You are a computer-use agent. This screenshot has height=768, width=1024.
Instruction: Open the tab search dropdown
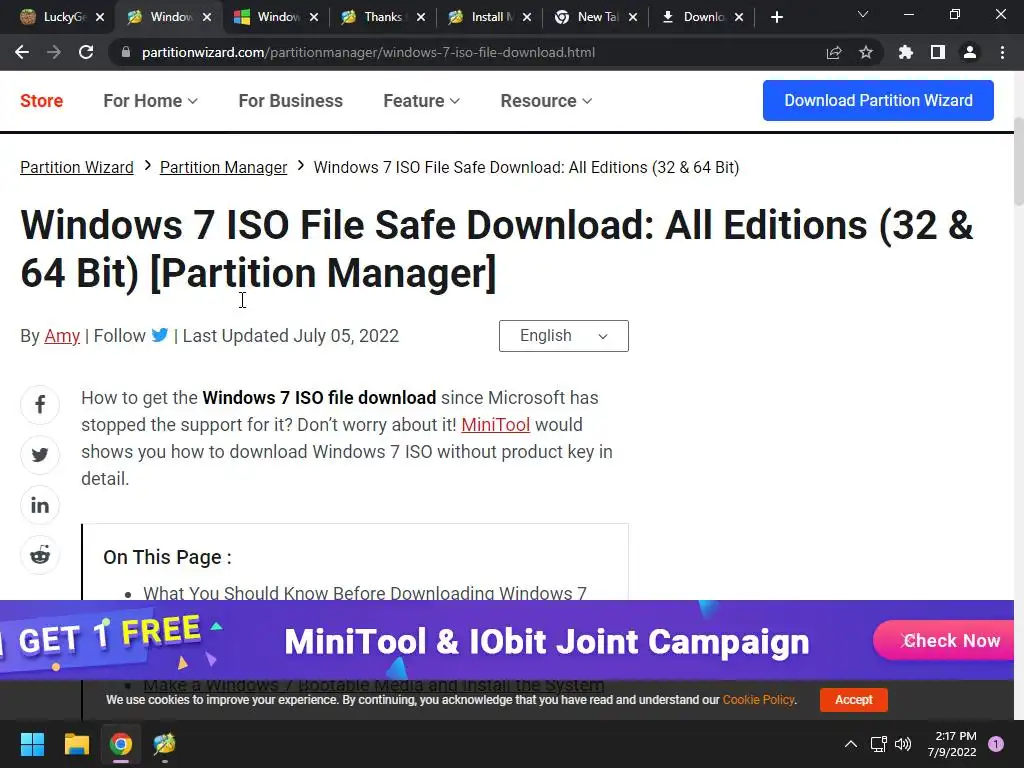(863, 14)
